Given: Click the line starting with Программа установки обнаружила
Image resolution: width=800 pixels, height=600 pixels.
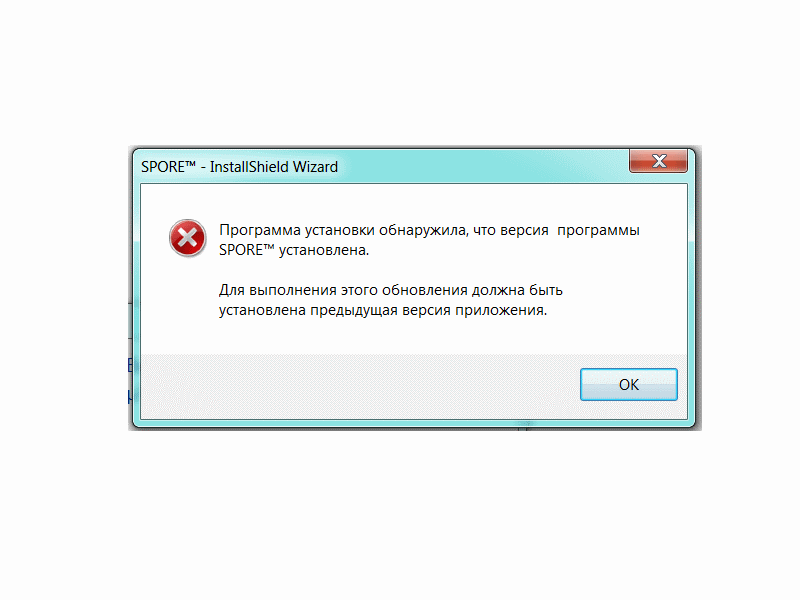Looking at the screenshot, I should 429,230.
